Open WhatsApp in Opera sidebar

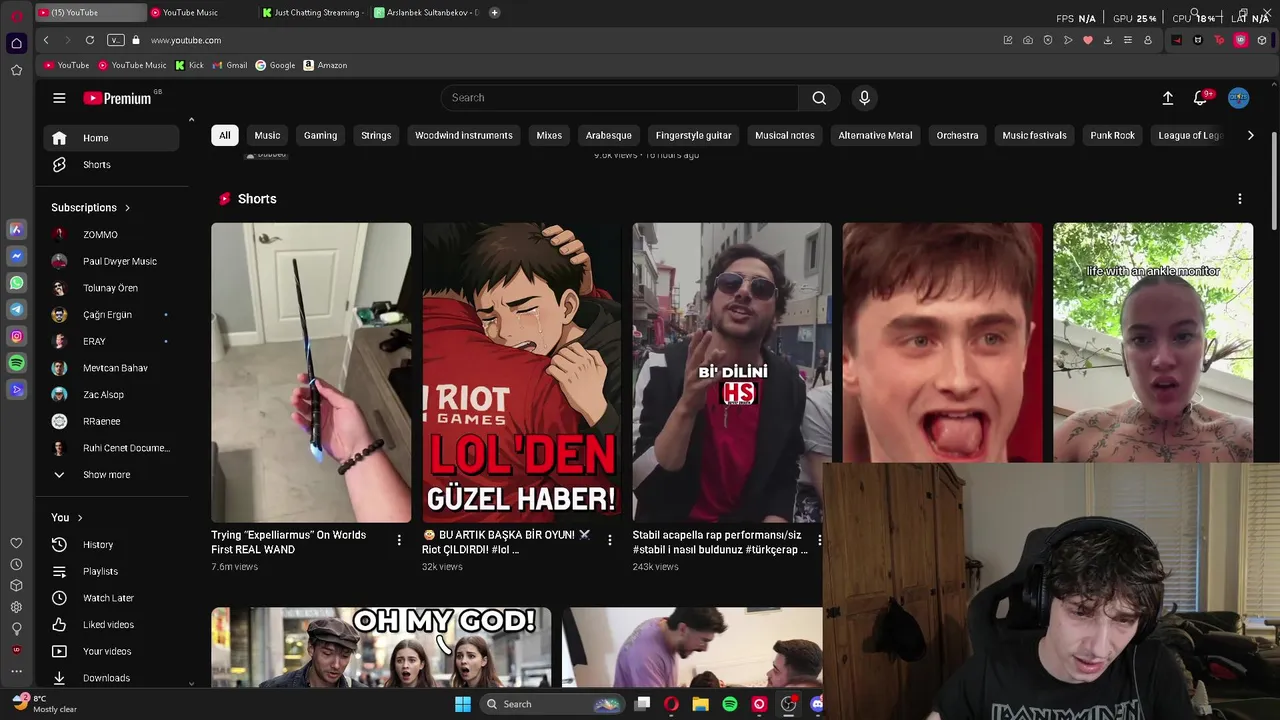pyautogui.click(x=16, y=283)
